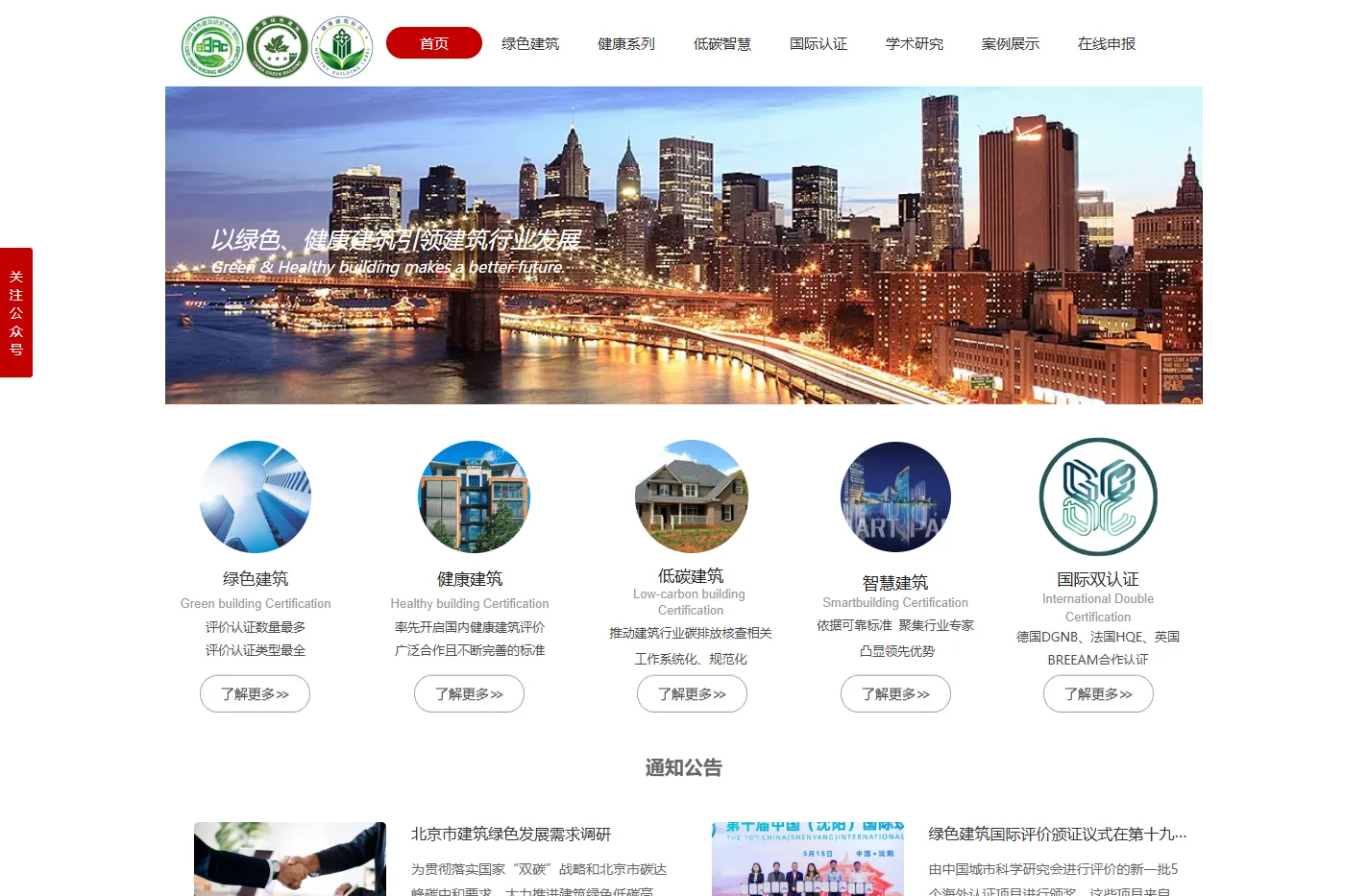Open the 在线申报 menu item
This screenshot has height=896, width=1368.
(x=1107, y=43)
